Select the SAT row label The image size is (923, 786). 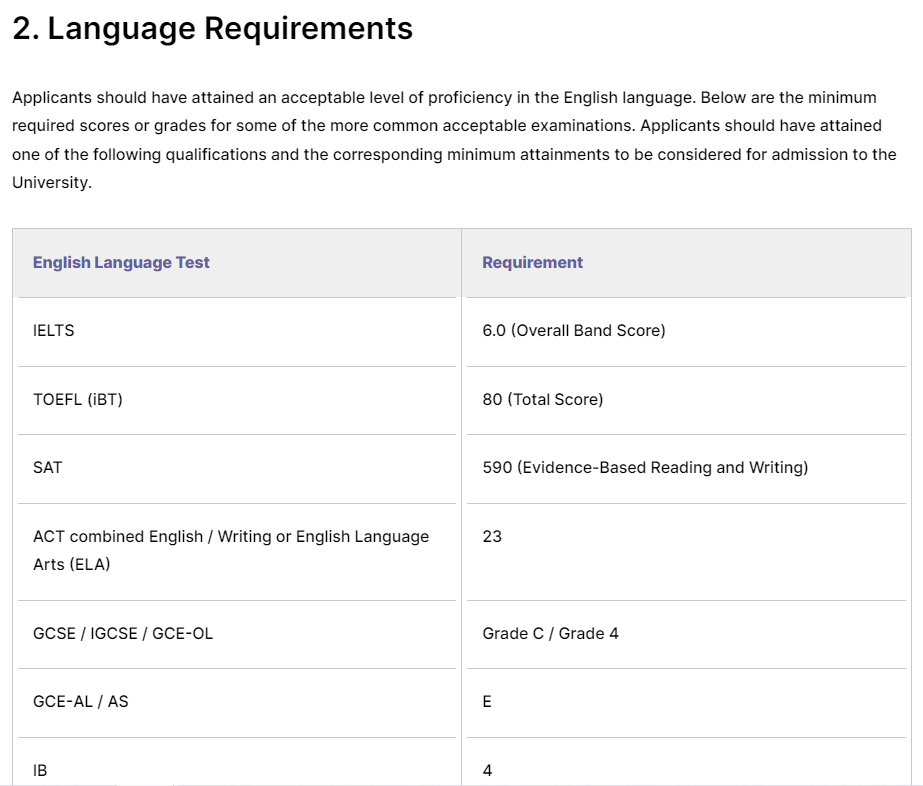pyautogui.click(x=47, y=467)
